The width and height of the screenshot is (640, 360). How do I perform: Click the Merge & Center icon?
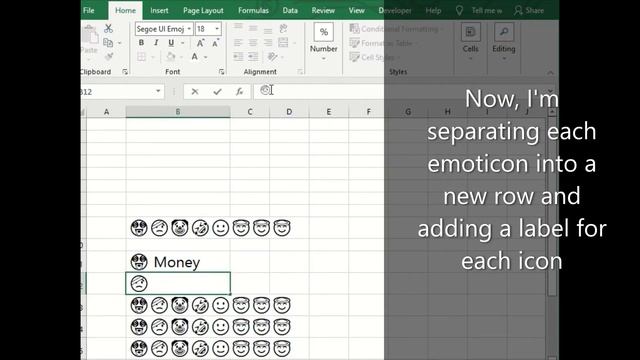coord(283,42)
